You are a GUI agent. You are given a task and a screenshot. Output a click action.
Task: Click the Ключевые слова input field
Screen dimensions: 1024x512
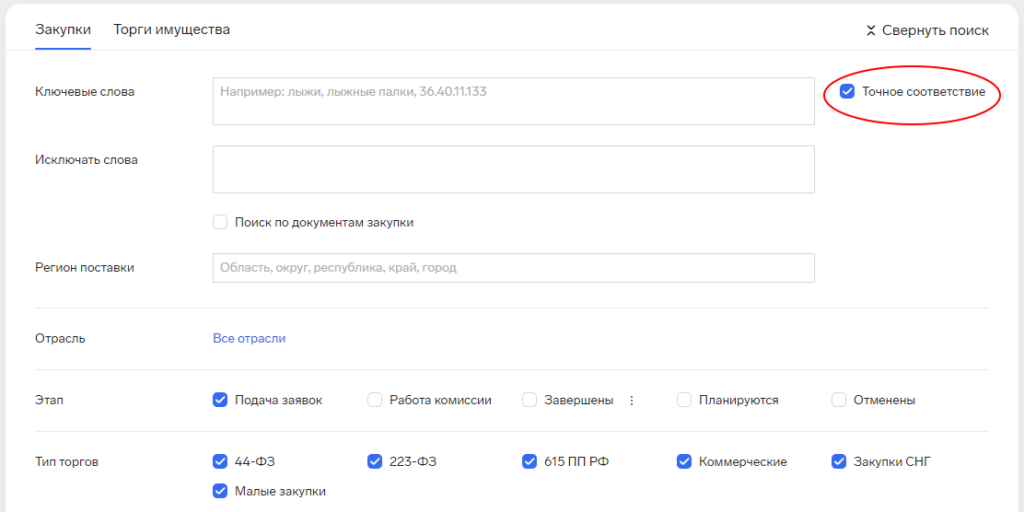[x=513, y=101]
